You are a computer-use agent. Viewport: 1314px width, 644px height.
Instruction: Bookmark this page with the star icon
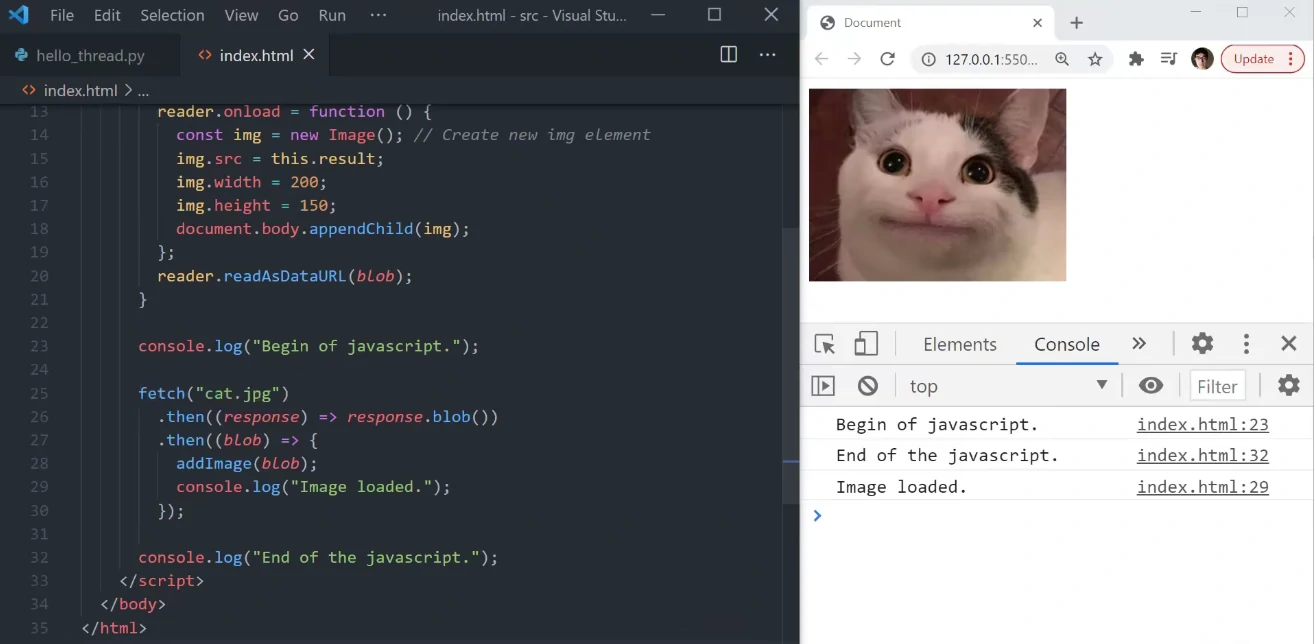[x=1095, y=59]
